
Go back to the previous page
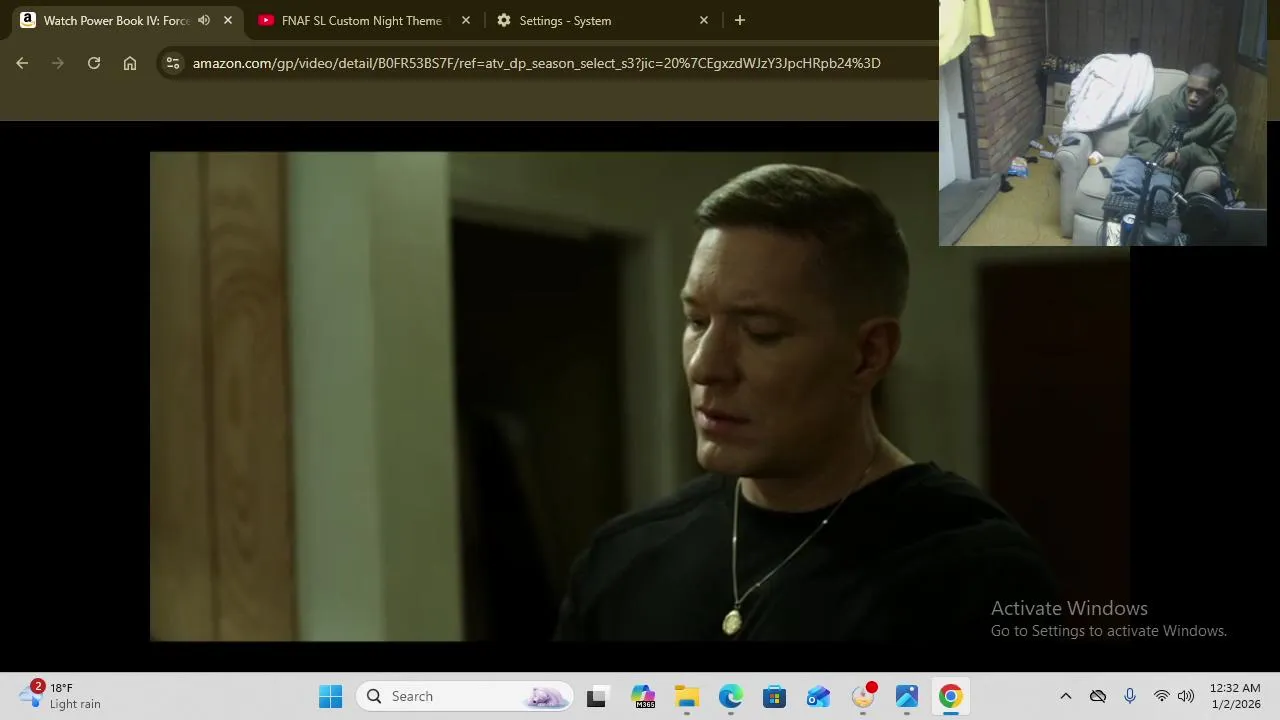coord(22,63)
